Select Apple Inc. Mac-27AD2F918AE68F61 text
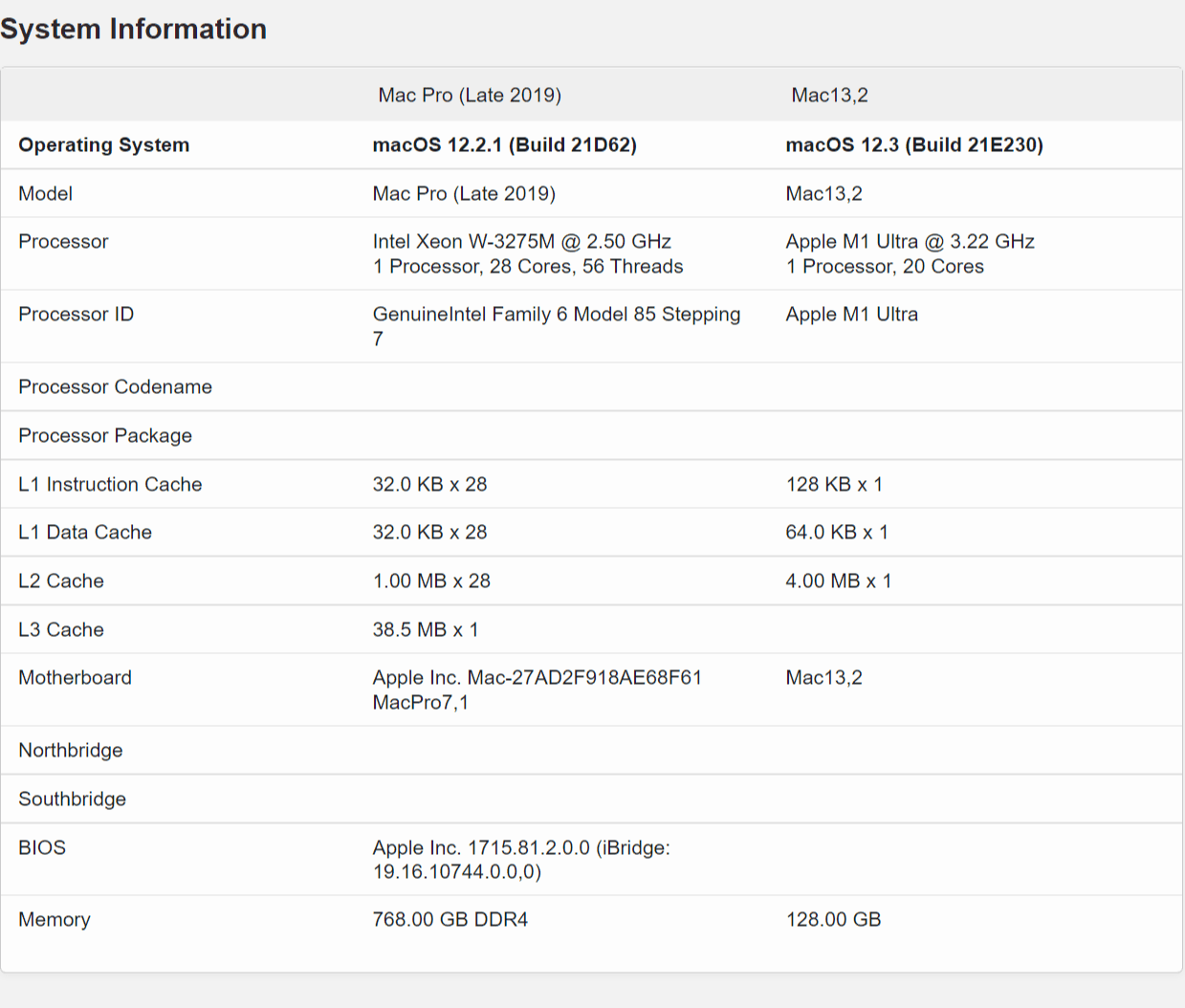This screenshot has width=1185, height=1008. [538, 677]
